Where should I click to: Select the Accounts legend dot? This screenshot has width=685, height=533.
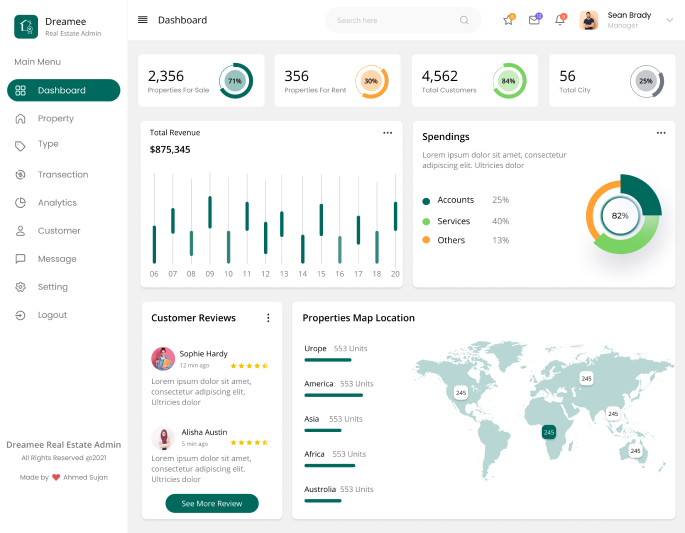tap(426, 201)
